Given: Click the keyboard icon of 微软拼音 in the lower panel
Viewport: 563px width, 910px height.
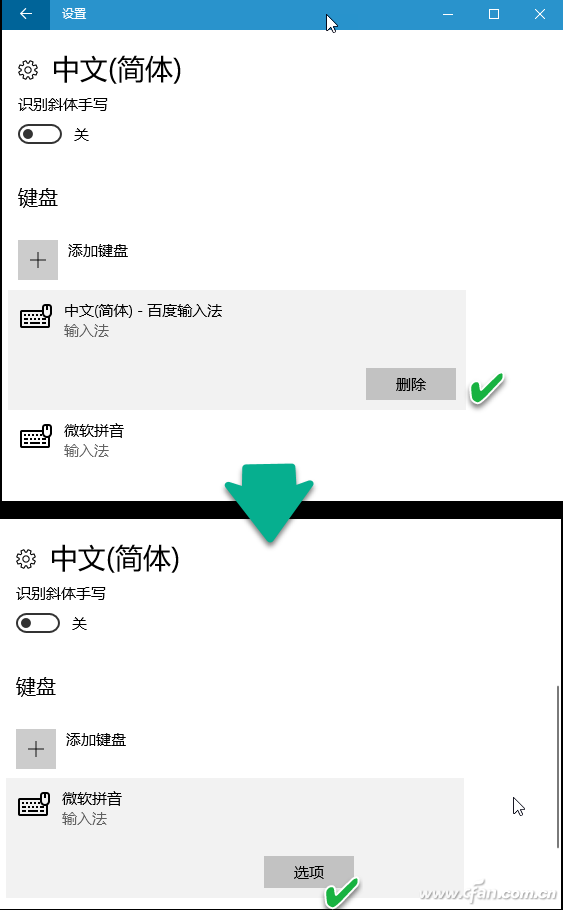Looking at the screenshot, I should tap(34, 804).
